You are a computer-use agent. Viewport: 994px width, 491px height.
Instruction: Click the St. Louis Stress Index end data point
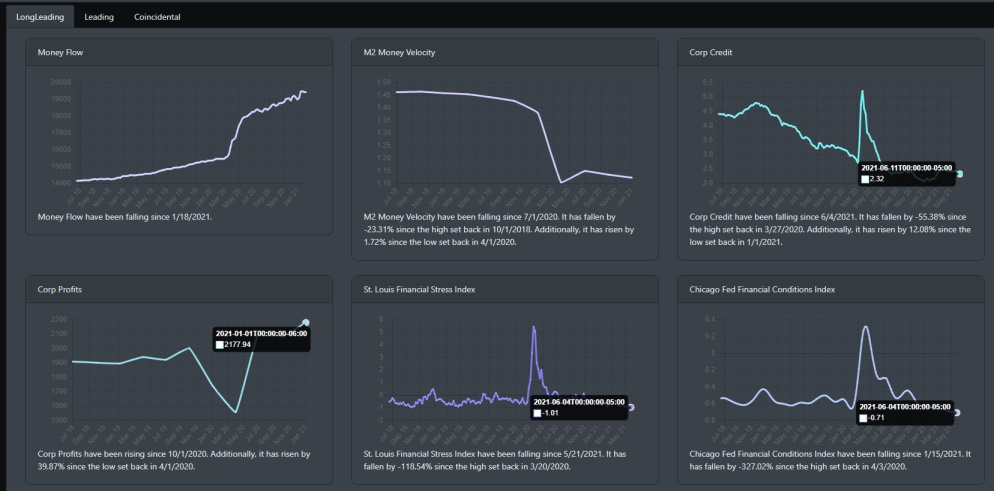(x=631, y=407)
